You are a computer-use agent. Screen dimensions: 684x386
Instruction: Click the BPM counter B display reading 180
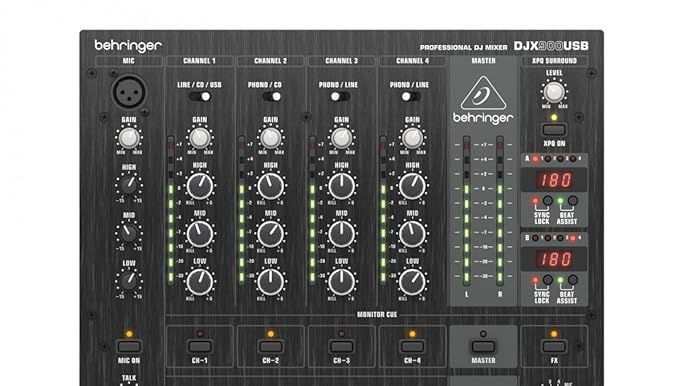[554, 259]
